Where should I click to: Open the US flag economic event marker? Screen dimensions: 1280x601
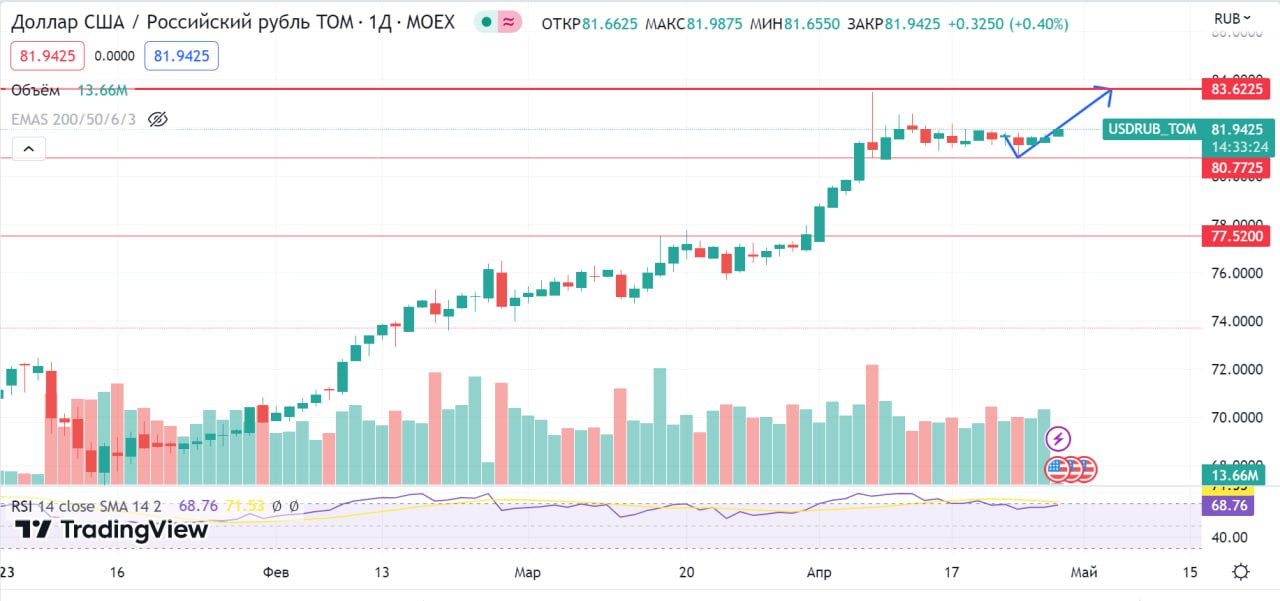(1058, 467)
